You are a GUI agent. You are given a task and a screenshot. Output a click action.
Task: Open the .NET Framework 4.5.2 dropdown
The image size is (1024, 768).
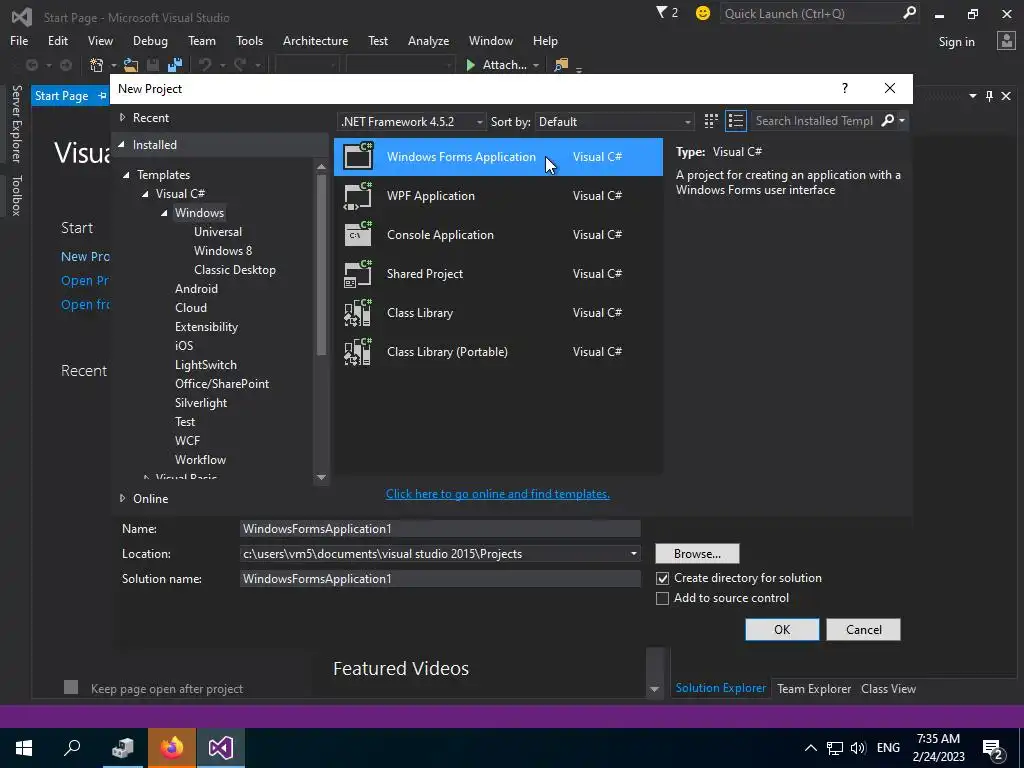412,121
